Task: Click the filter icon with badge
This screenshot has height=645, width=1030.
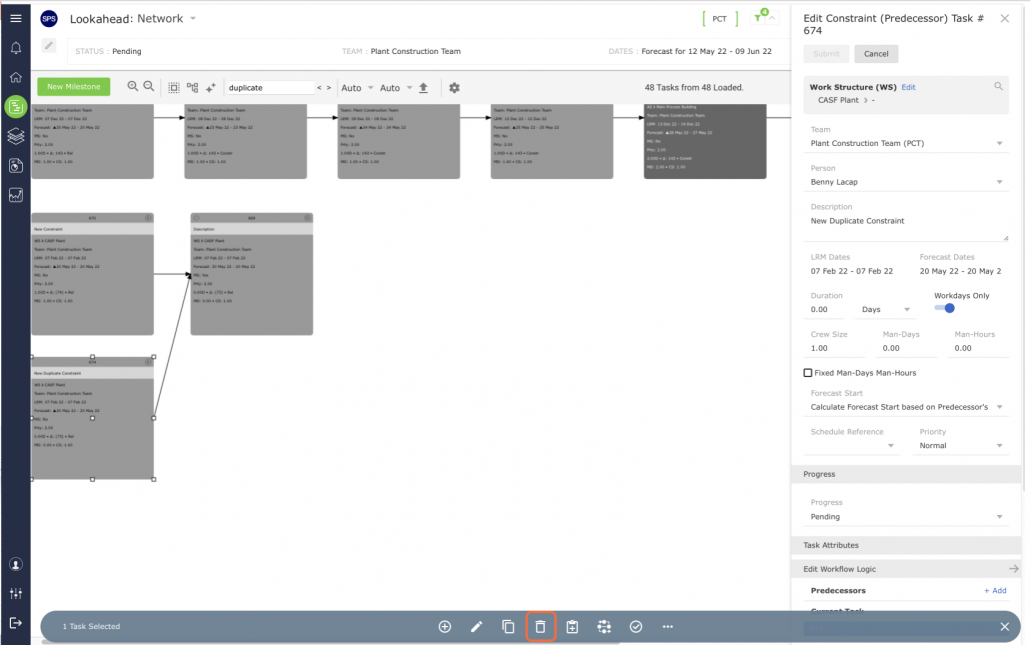Action: (760, 17)
